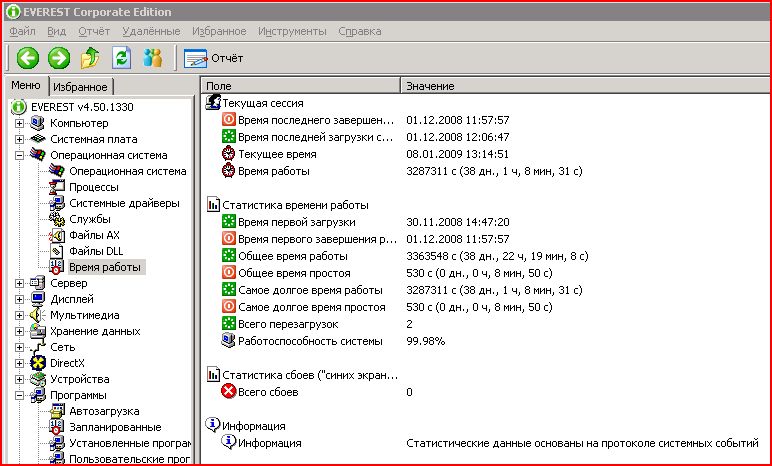Expand the Дисплей tree node
This screenshot has height=466, width=772.
19,299
